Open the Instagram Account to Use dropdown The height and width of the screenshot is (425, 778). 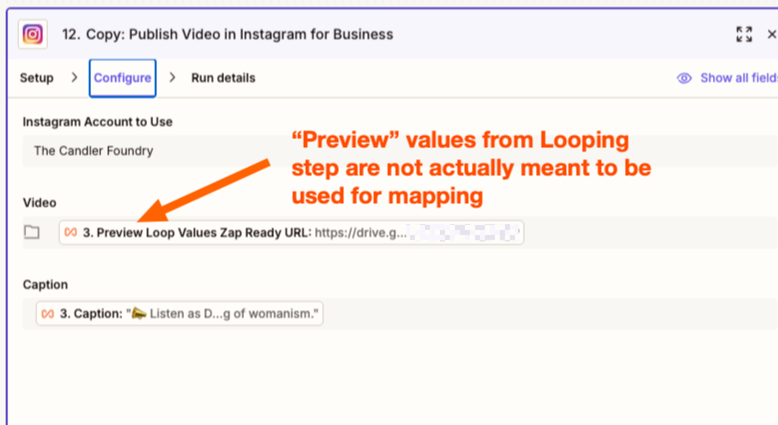[400, 152]
